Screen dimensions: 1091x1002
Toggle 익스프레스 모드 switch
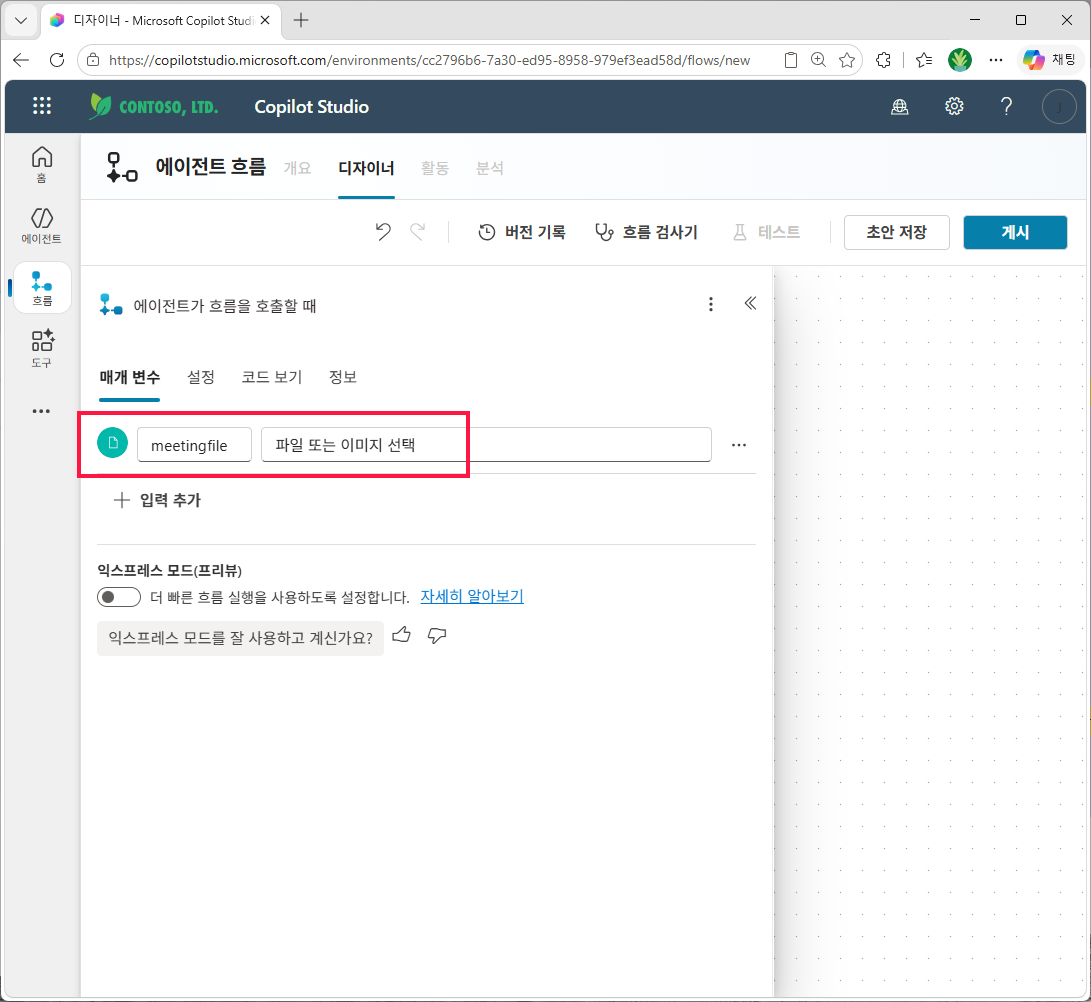(x=119, y=597)
